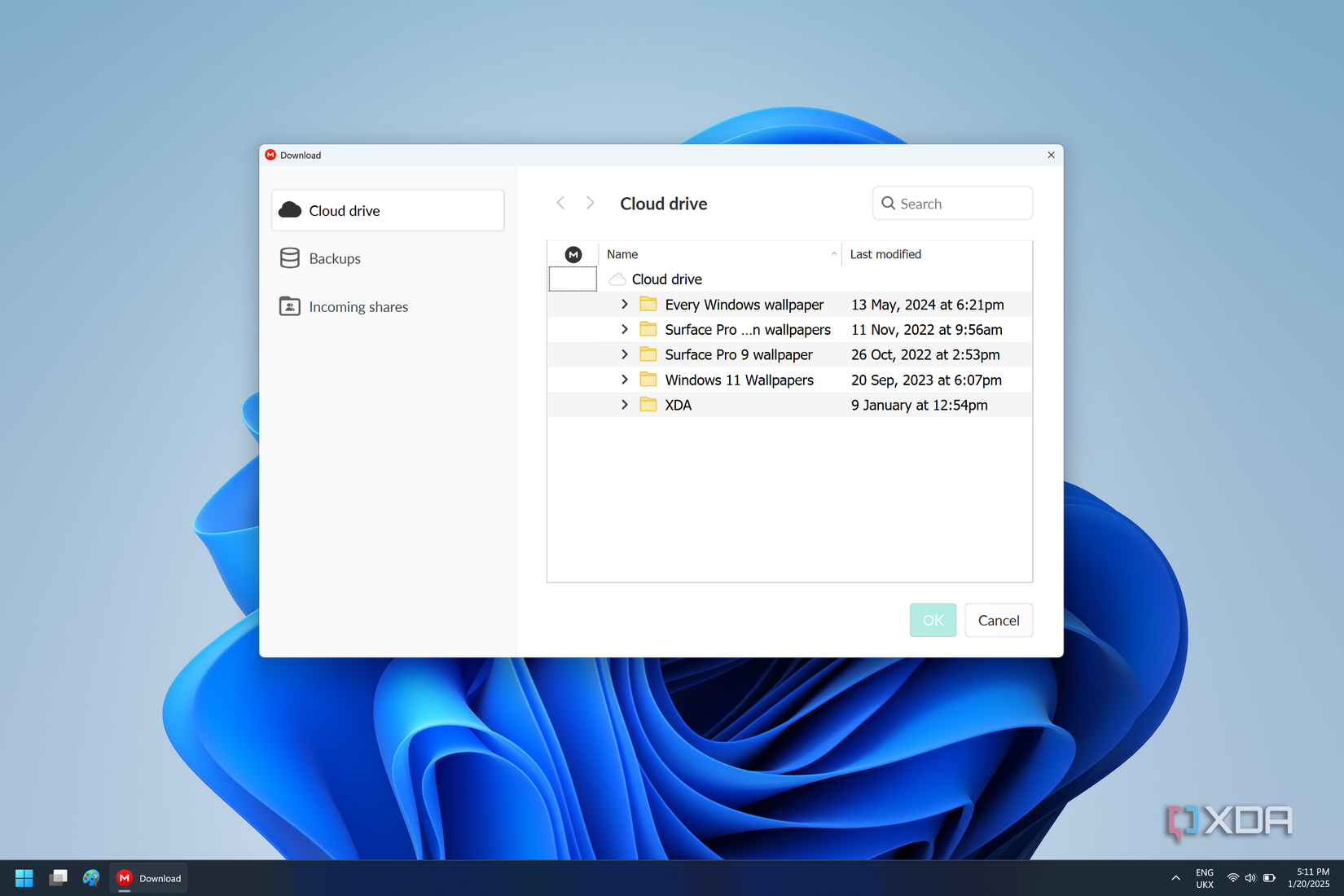Click the sort arrow in the Name column
Screen dimensions: 1344x896
click(x=833, y=253)
